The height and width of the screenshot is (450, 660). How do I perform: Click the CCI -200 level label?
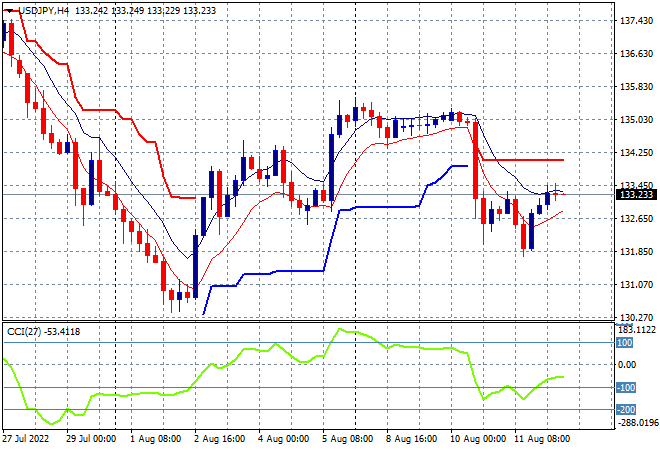(x=626, y=409)
